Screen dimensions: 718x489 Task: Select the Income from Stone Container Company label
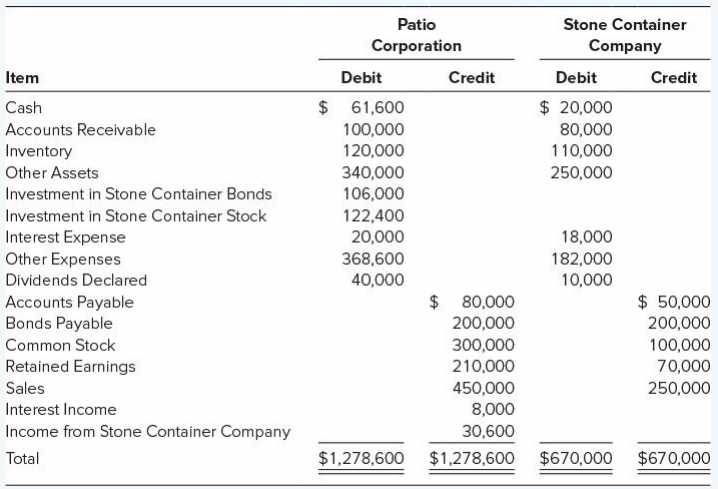(148, 431)
